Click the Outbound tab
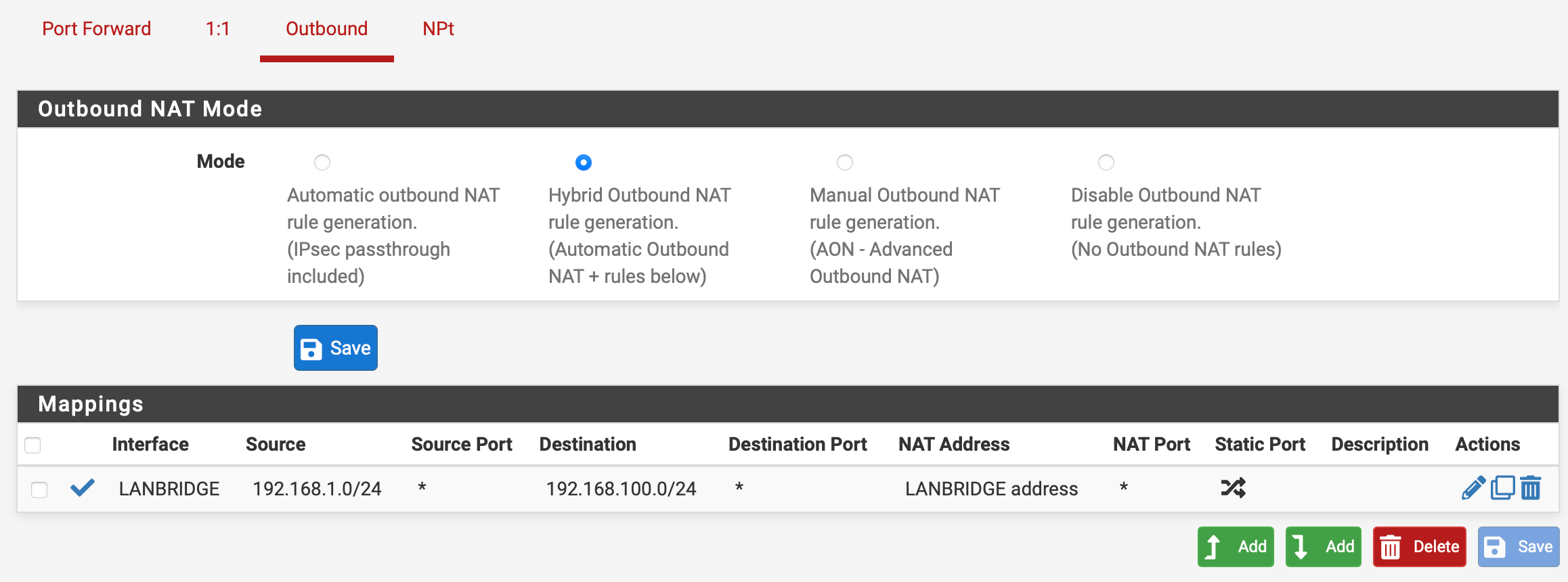This screenshot has width=1568, height=582. (x=327, y=29)
